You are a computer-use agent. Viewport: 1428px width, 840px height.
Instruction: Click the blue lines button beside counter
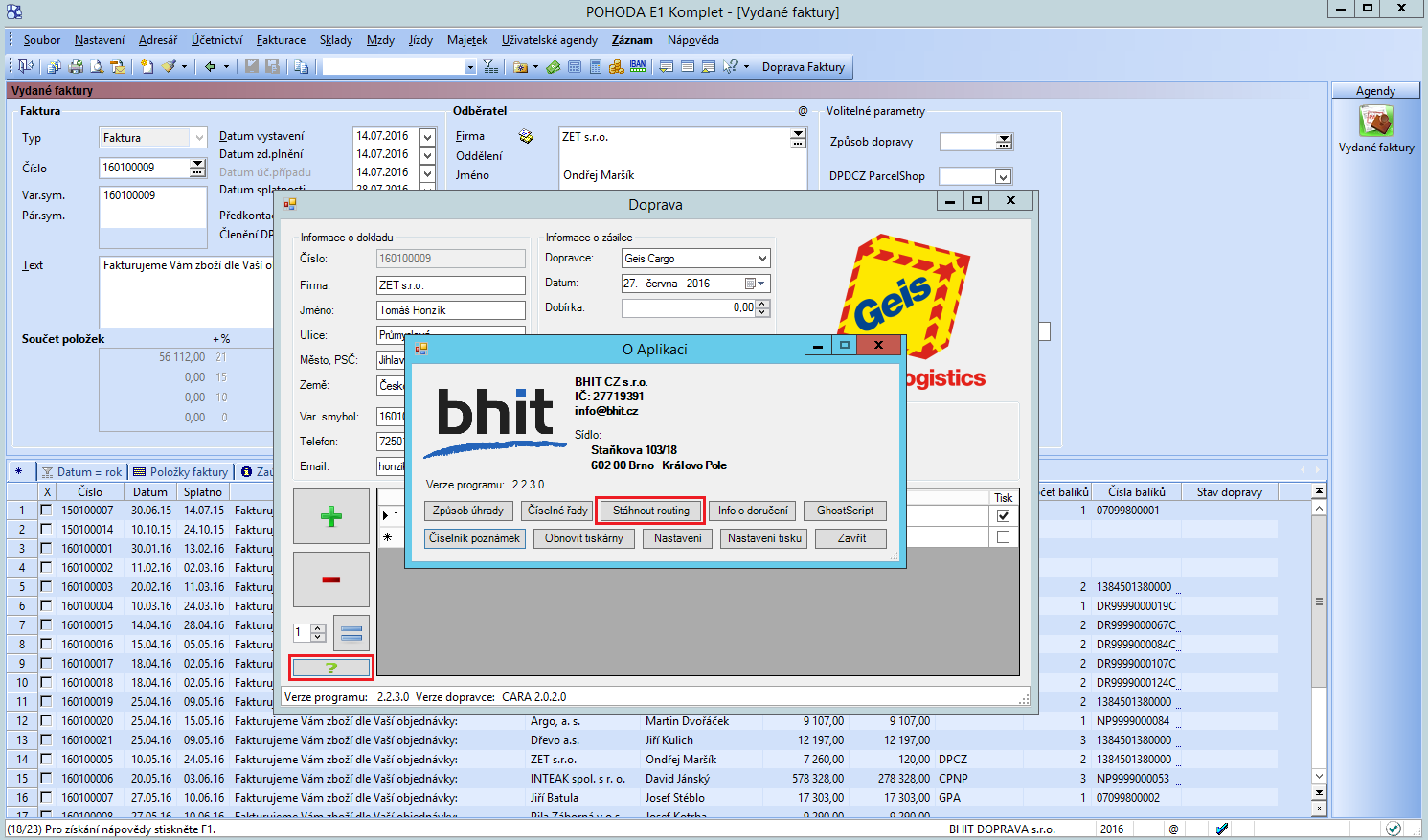pyautogui.click(x=351, y=633)
